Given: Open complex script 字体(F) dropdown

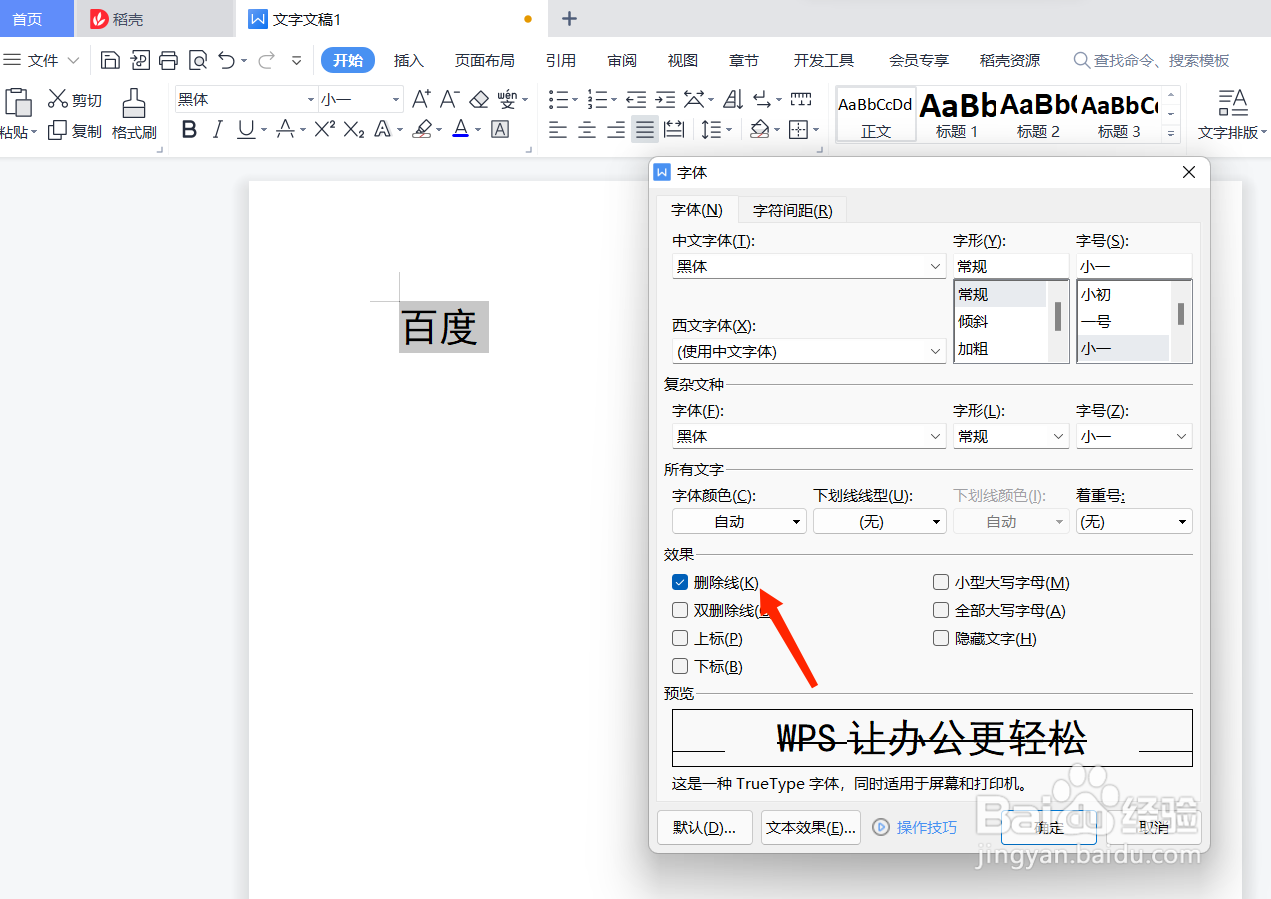Looking at the screenshot, I should point(935,436).
